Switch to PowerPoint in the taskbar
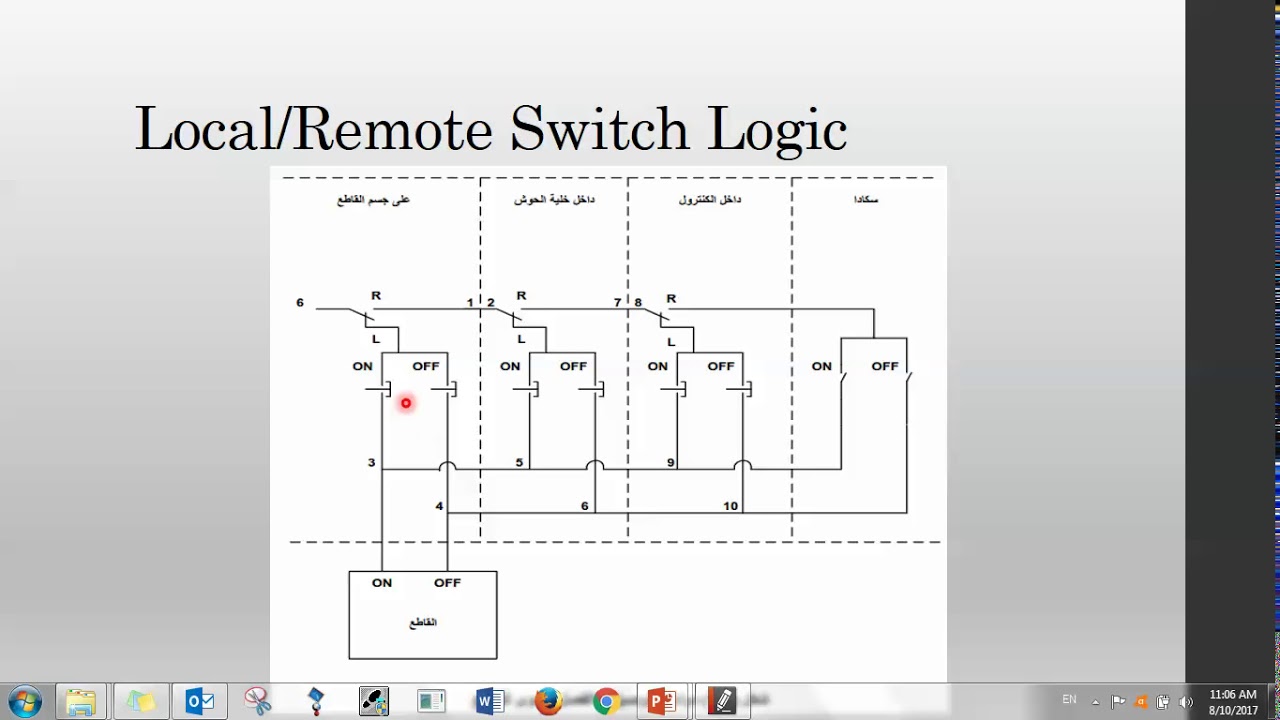 click(663, 701)
